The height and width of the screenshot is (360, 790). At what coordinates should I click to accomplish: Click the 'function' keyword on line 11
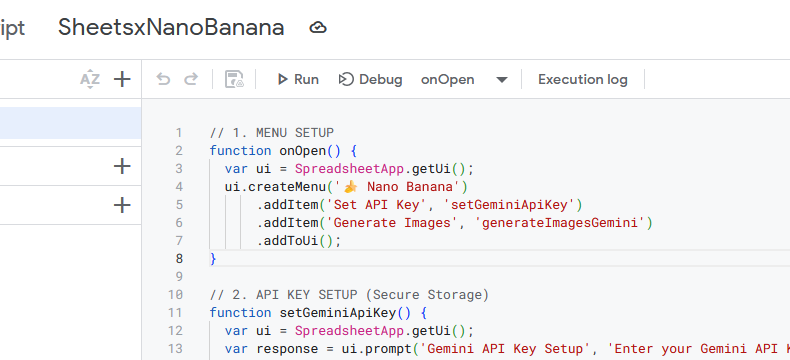tap(240, 313)
